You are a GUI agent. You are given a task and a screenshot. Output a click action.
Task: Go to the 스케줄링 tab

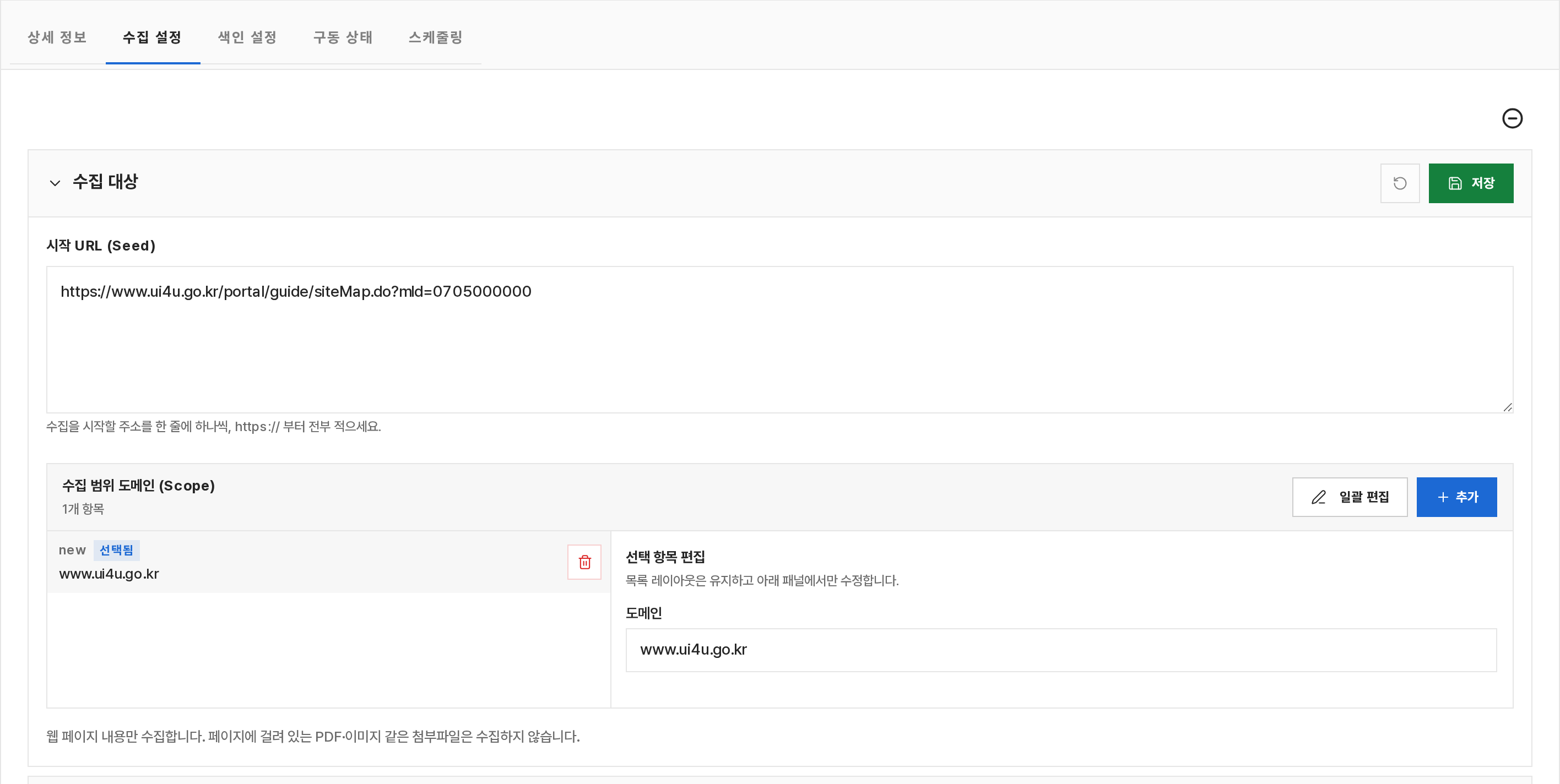click(436, 37)
